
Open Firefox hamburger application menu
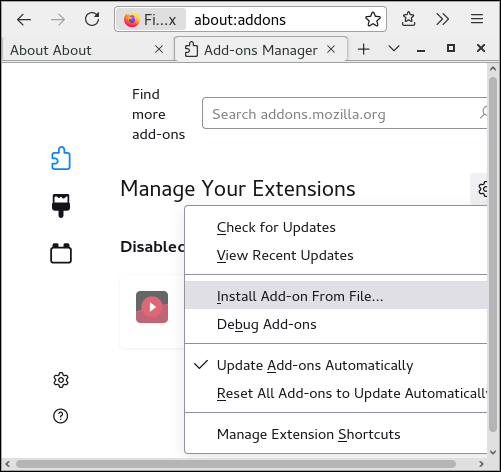(477, 19)
